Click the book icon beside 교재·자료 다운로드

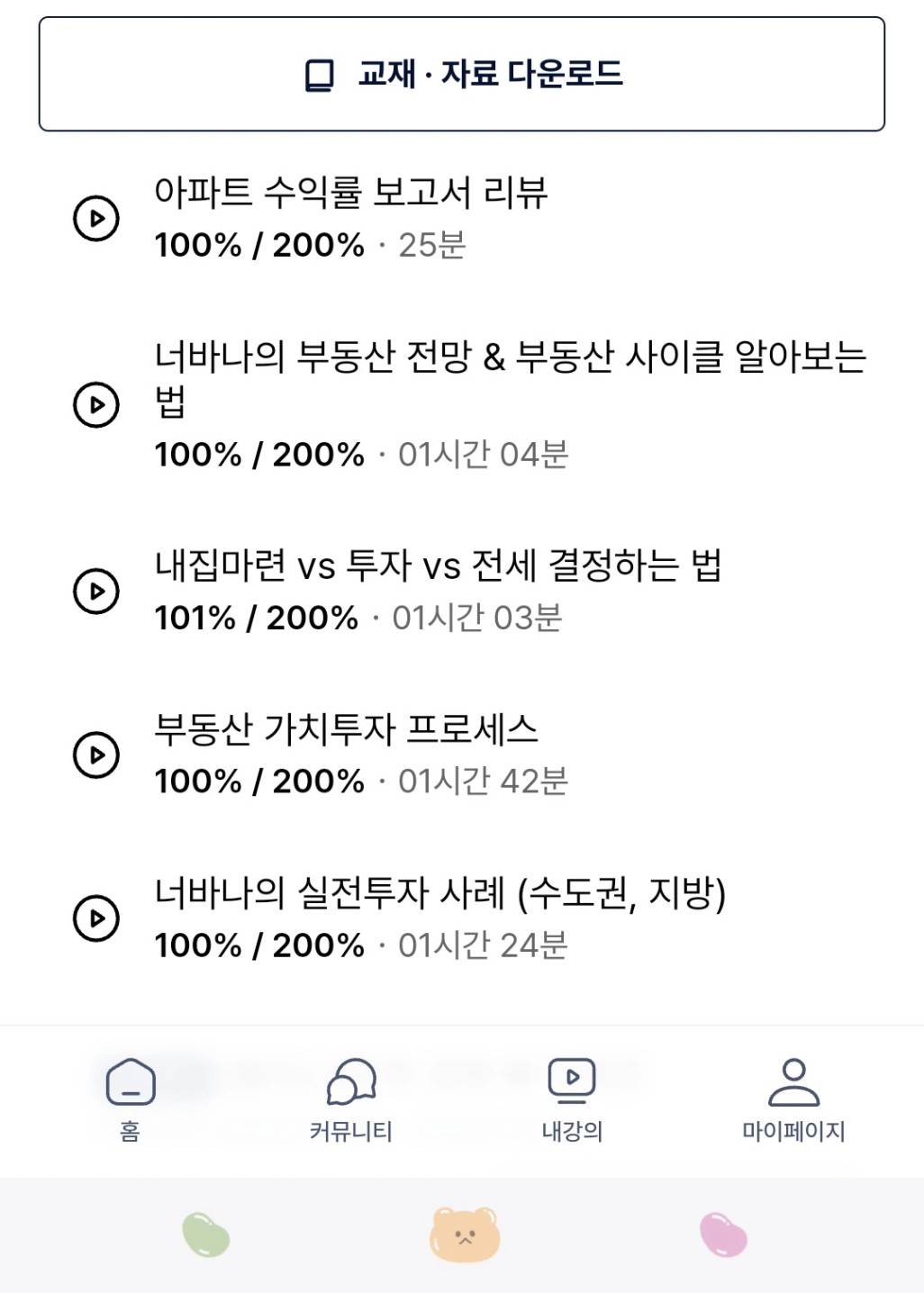[x=320, y=75]
